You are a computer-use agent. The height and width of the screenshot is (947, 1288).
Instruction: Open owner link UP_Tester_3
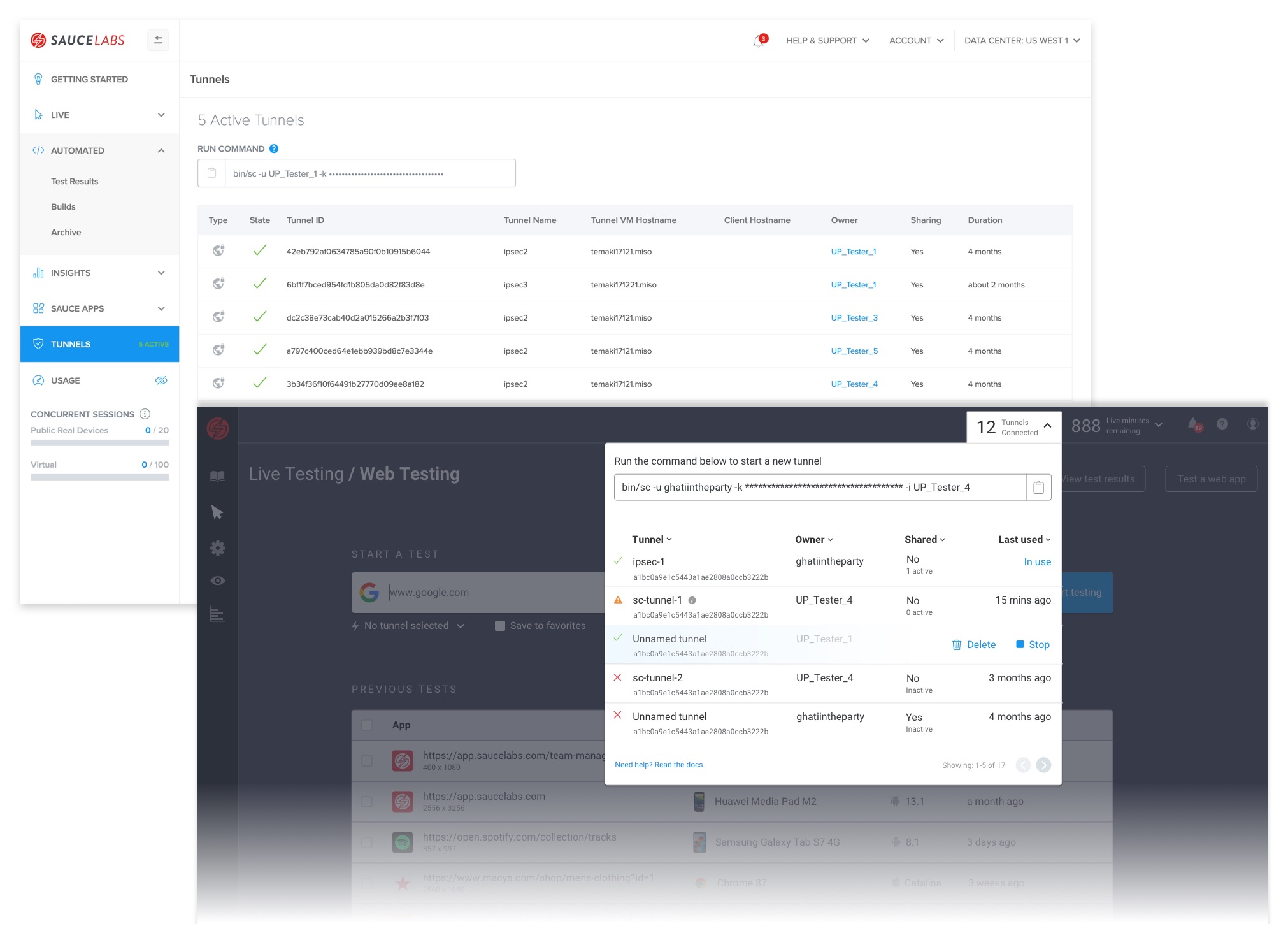coord(854,318)
